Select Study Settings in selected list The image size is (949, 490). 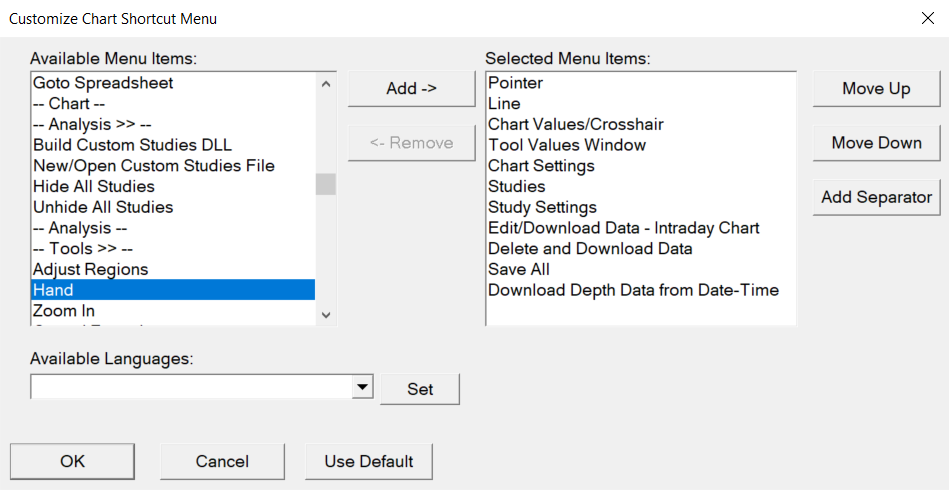coord(542,207)
